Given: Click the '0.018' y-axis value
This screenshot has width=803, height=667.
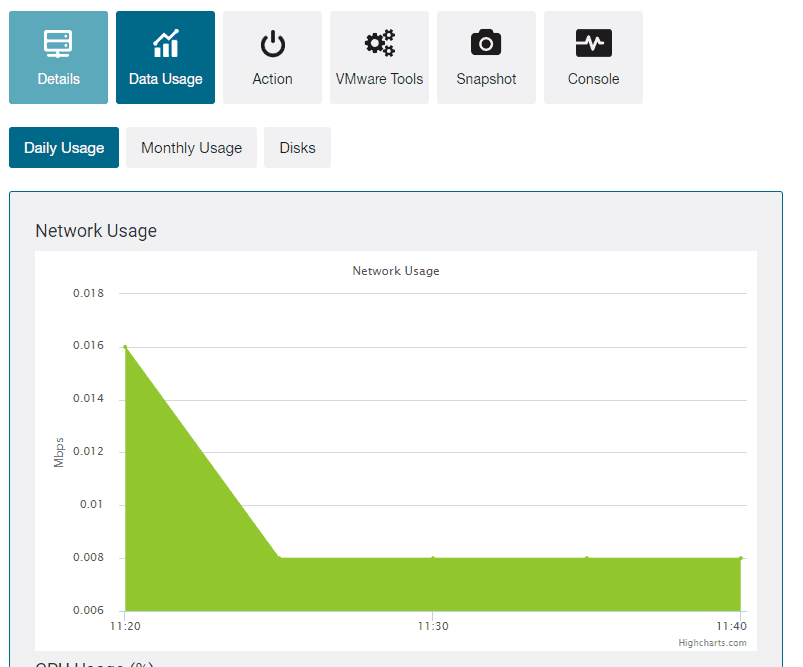Looking at the screenshot, I should coord(89,293).
